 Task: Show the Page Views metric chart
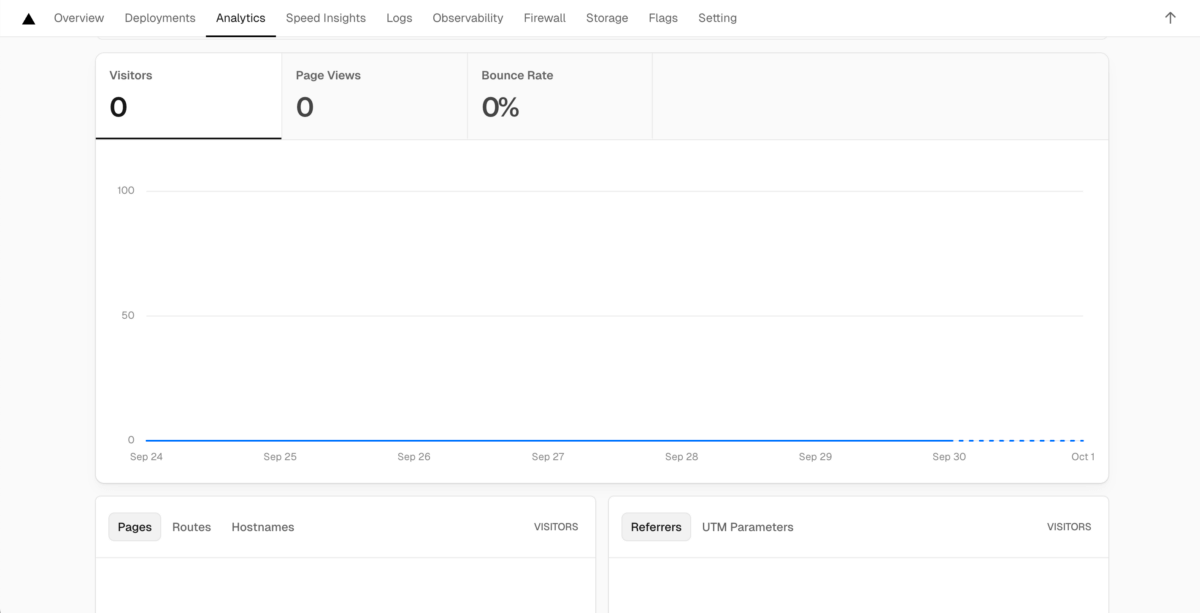point(374,96)
